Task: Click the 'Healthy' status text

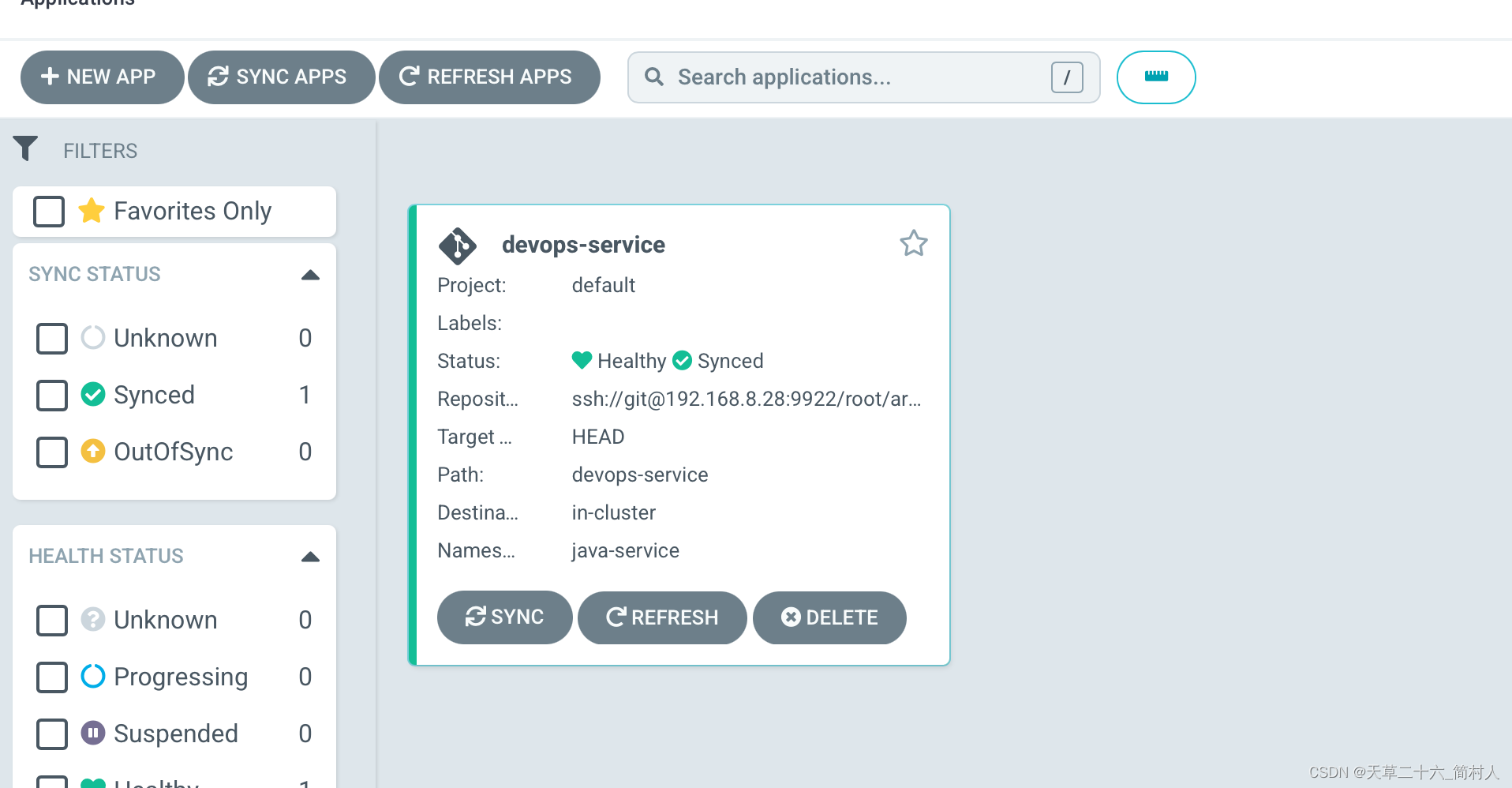Action: pos(631,361)
